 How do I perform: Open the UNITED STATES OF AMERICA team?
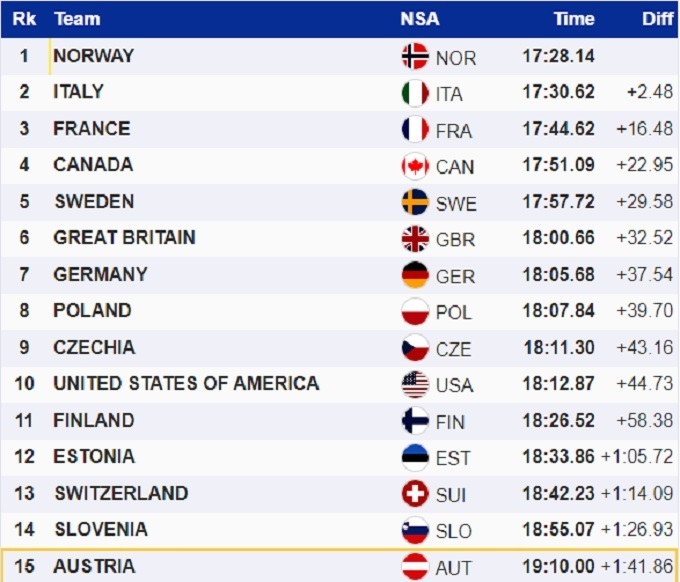coord(186,383)
